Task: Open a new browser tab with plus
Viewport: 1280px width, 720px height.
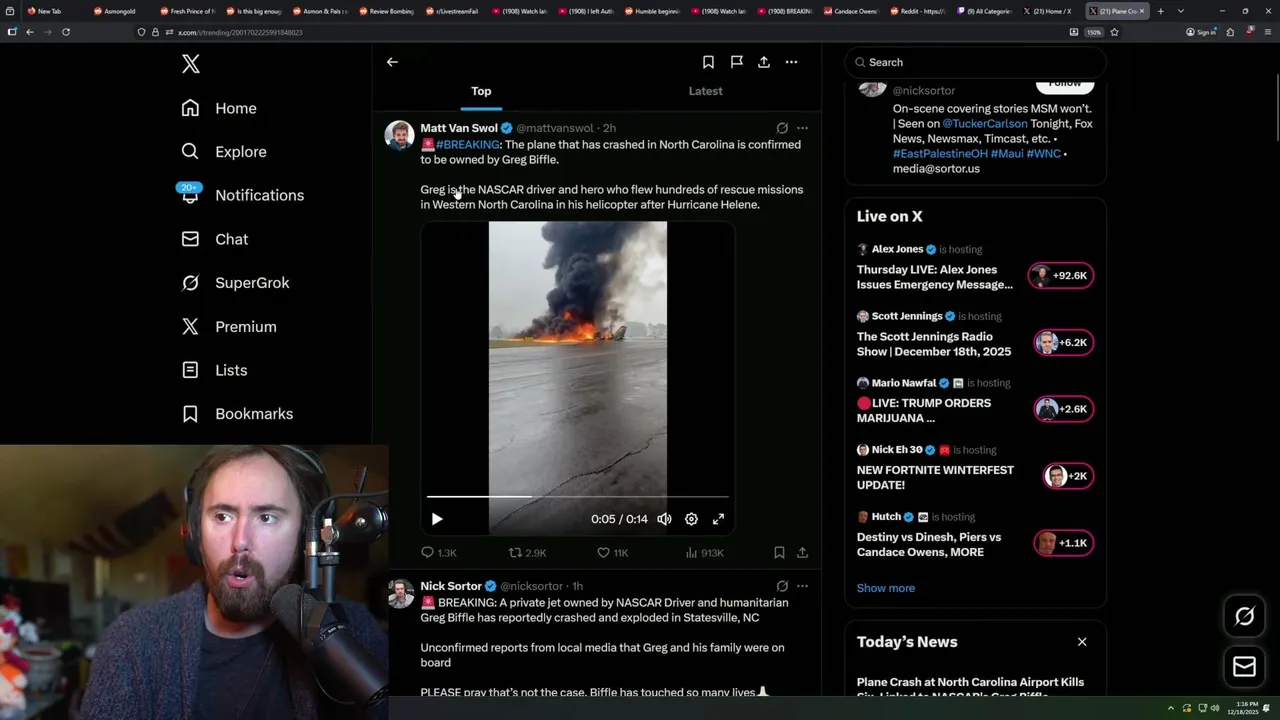Action: 1160,11
